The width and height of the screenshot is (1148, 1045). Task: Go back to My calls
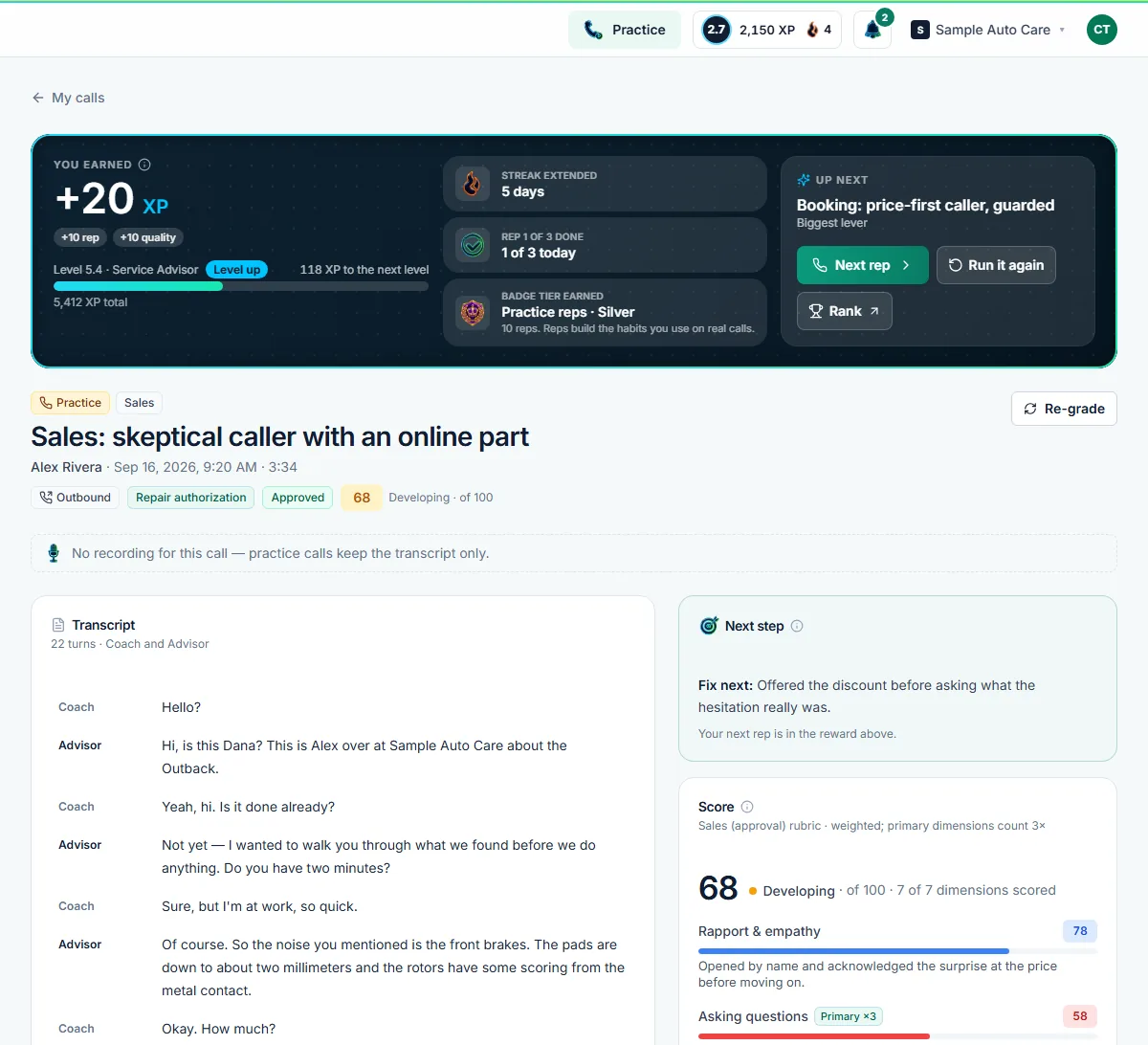(x=68, y=98)
